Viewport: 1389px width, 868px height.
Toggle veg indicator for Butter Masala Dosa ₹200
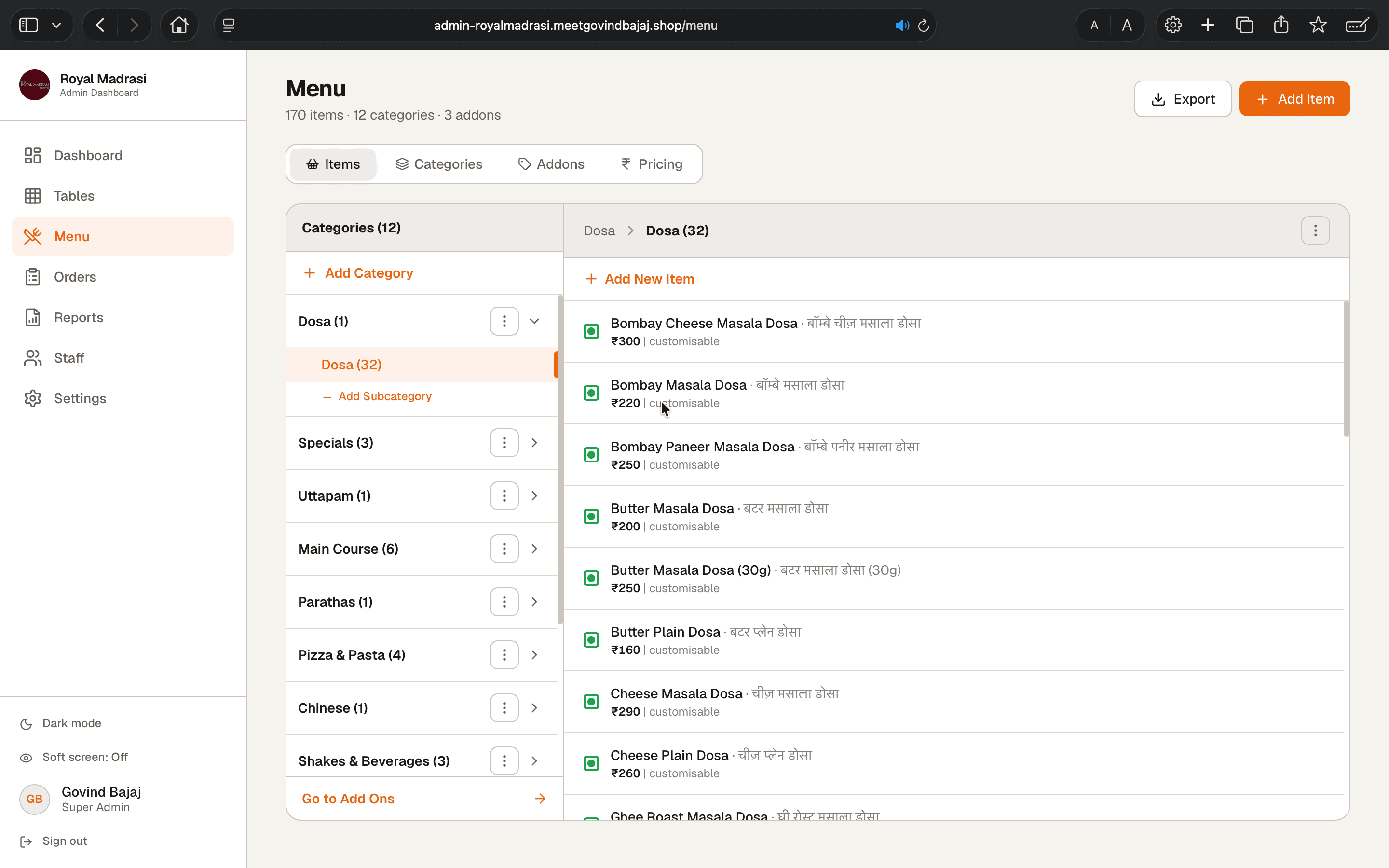[x=591, y=516]
